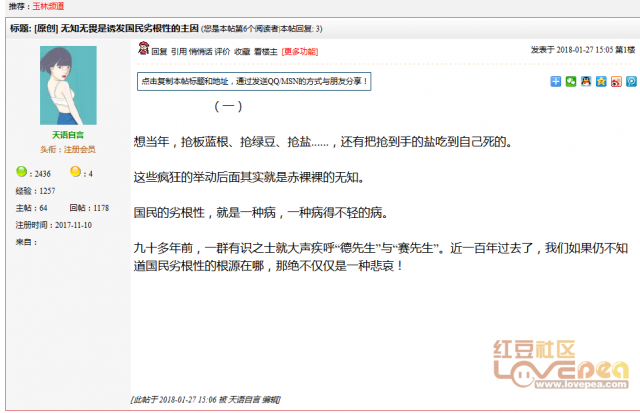Click 看楼主 to view author only

point(266,52)
